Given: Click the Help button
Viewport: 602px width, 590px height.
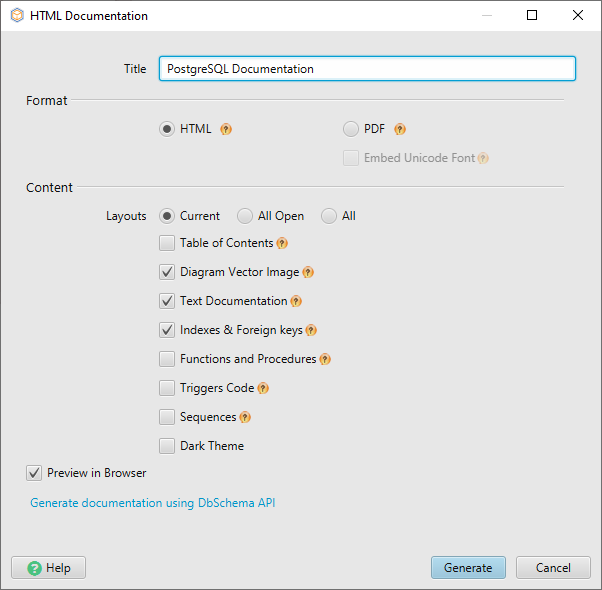Looking at the screenshot, I should coord(48,568).
